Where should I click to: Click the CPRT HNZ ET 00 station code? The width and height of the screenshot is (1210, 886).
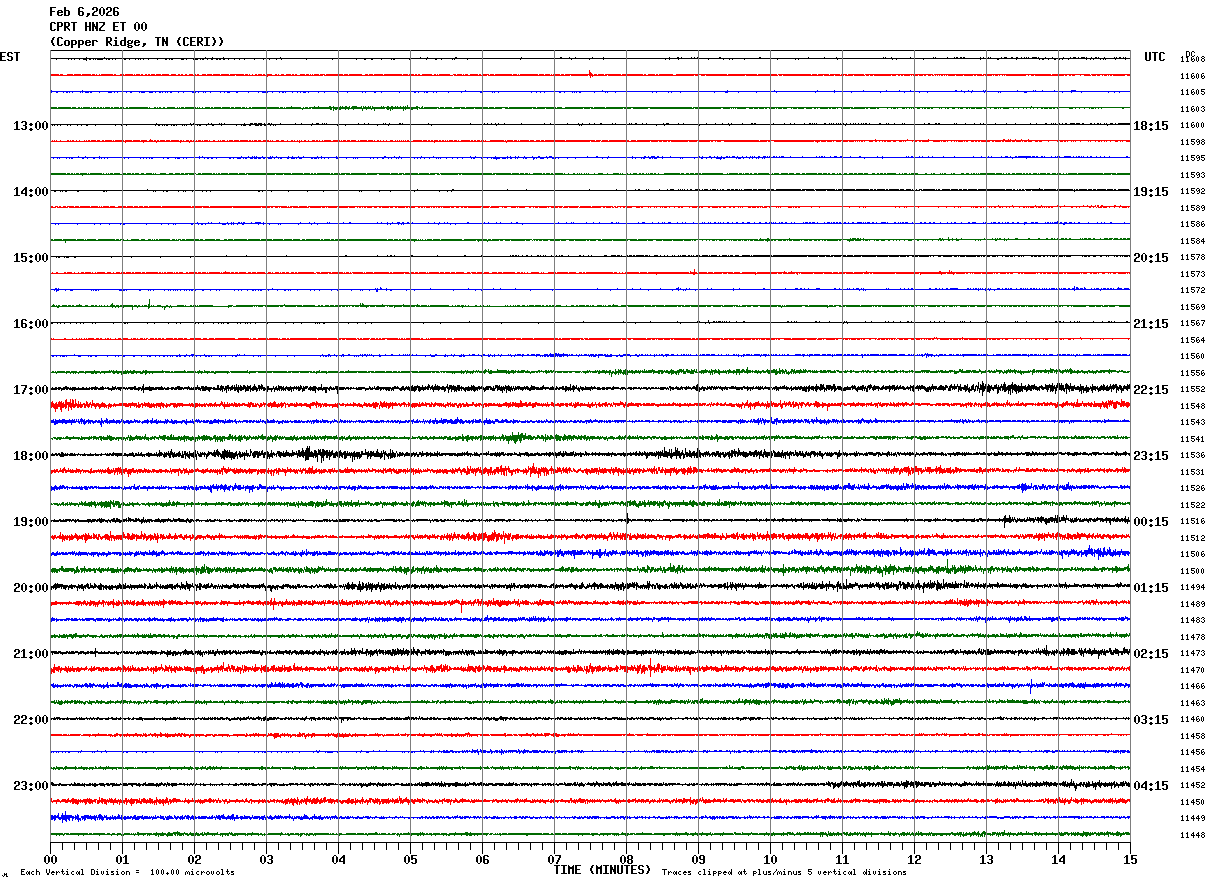coord(98,27)
